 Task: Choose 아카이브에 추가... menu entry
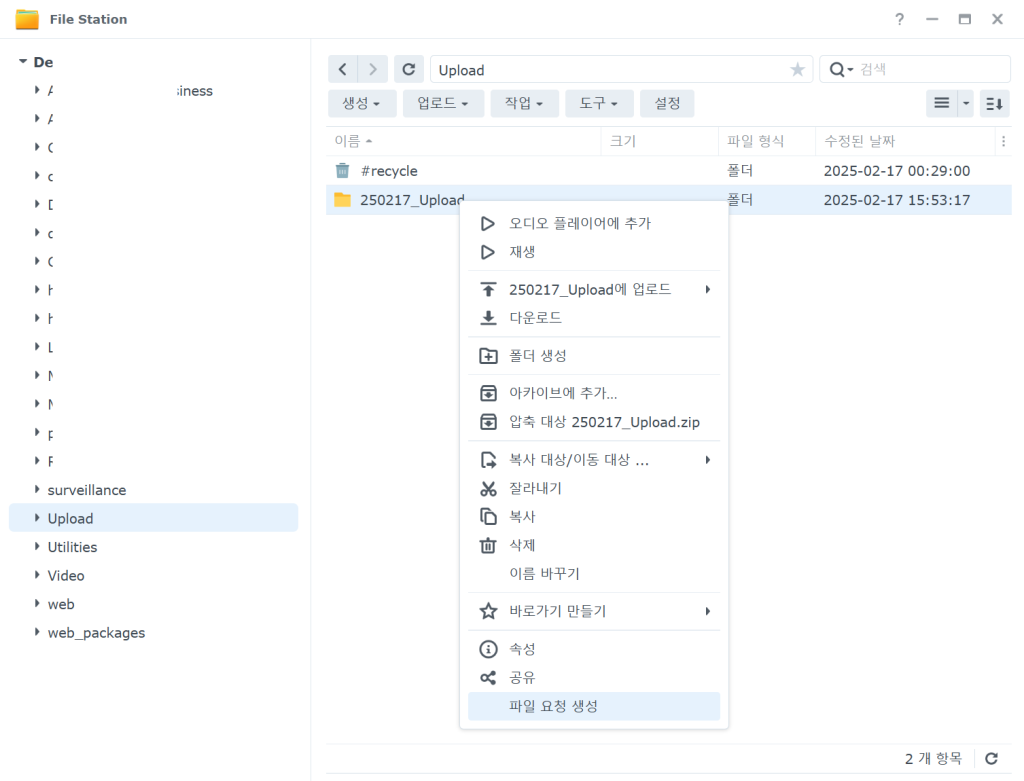(x=594, y=393)
